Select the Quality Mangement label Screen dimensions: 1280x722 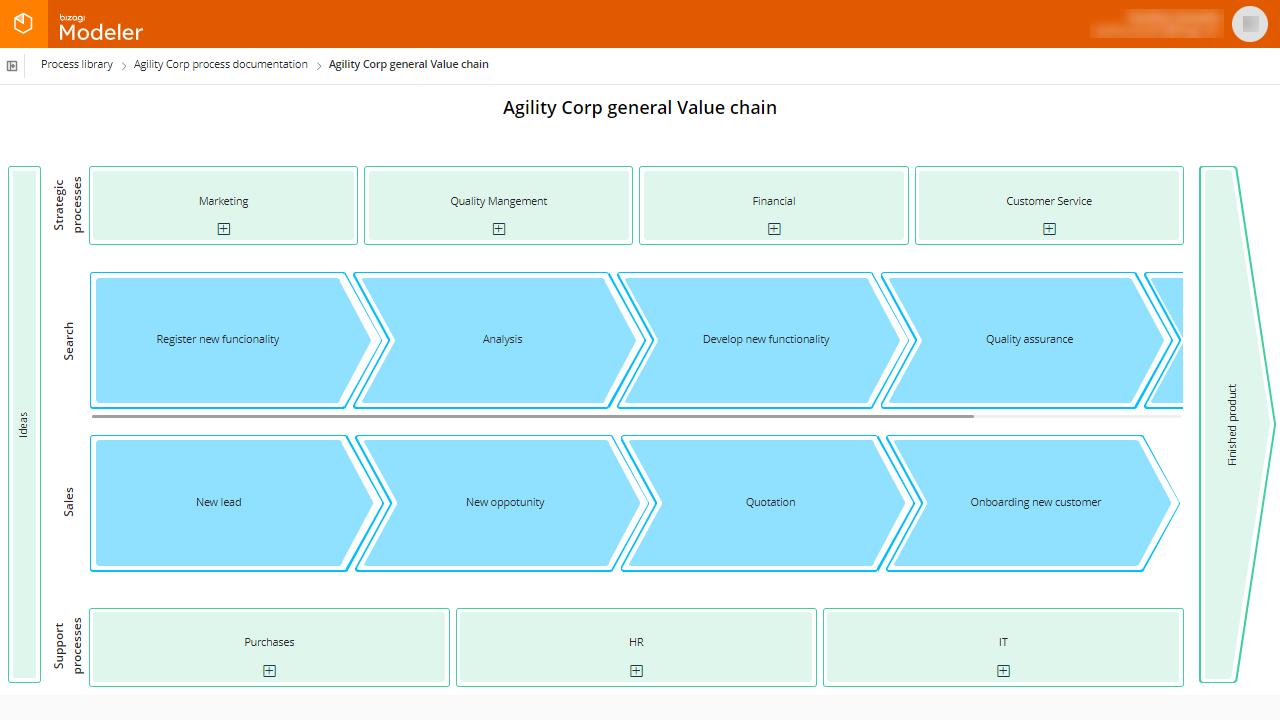point(499,201)
